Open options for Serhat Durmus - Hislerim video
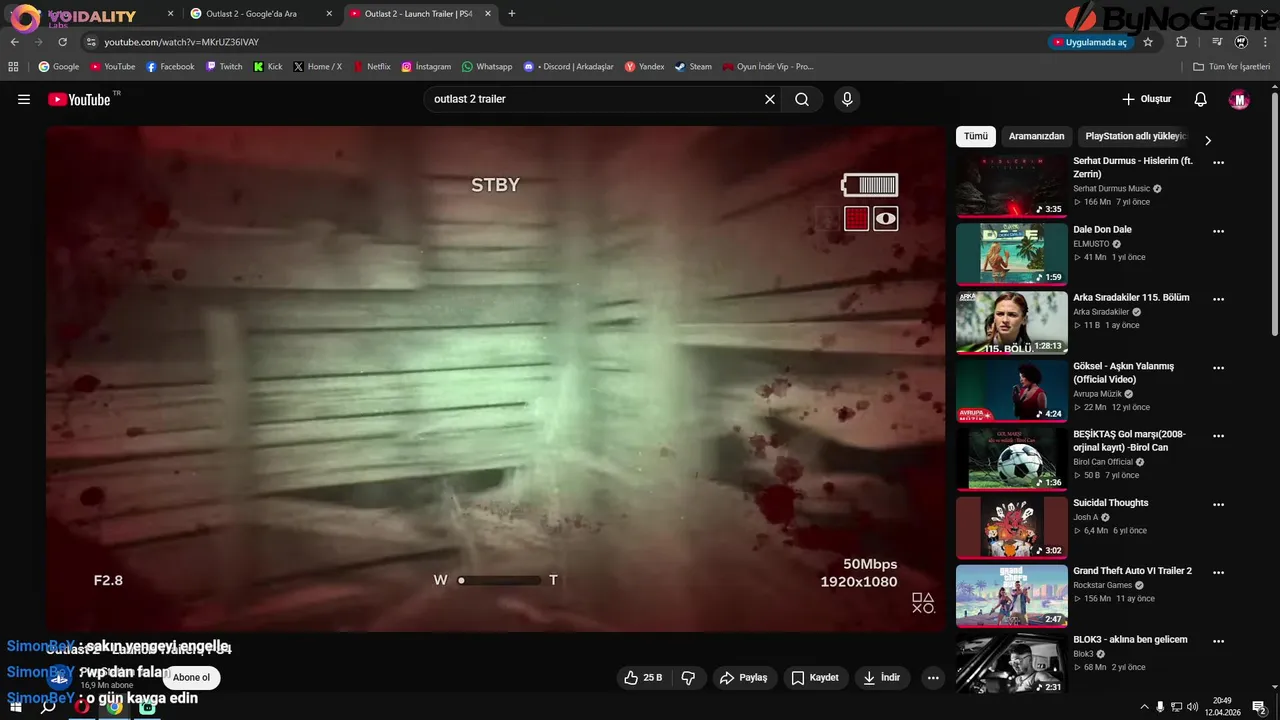 tap(1218, 162)
